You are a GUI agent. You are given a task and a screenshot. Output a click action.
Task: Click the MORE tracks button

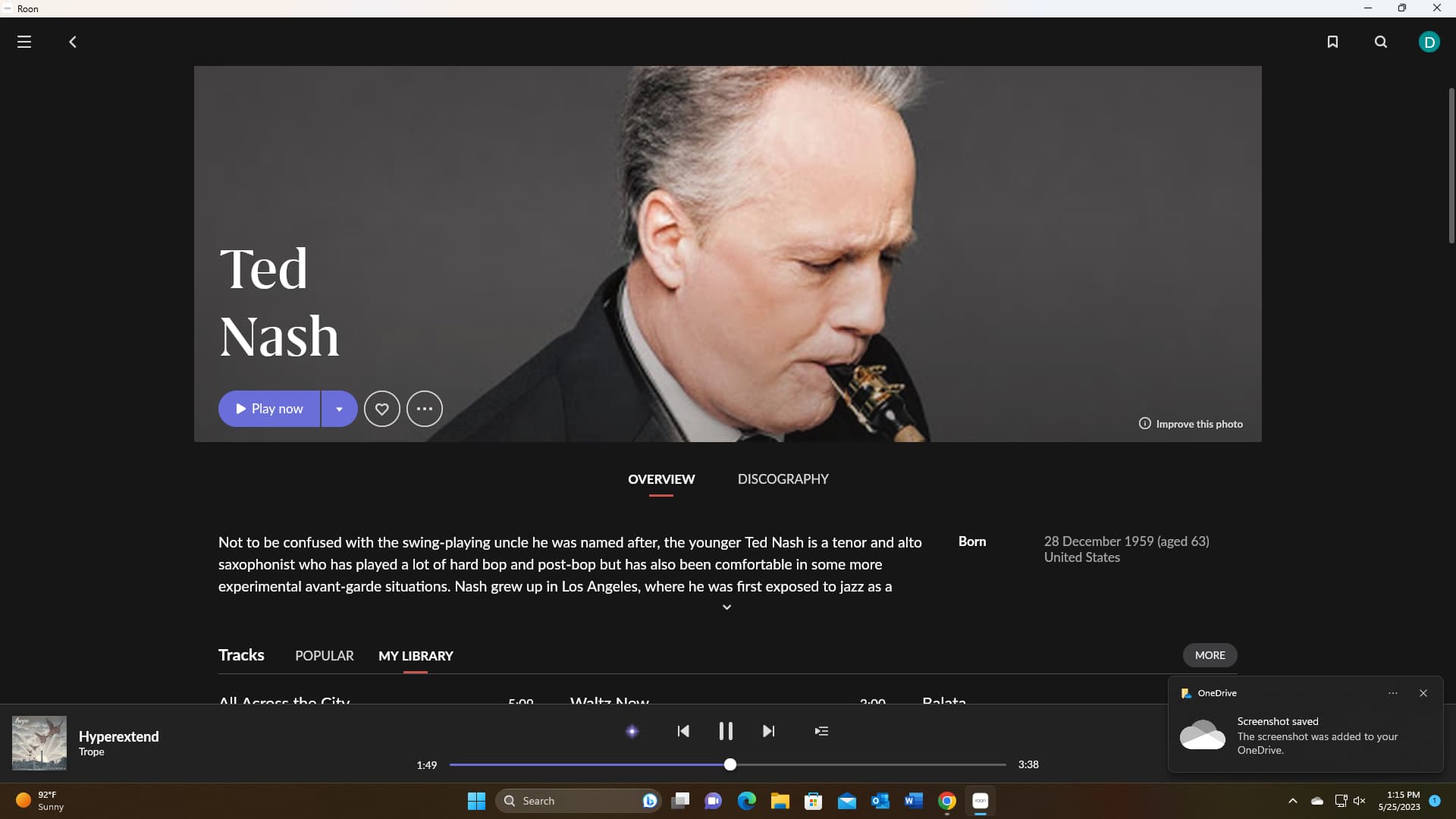1210,655
